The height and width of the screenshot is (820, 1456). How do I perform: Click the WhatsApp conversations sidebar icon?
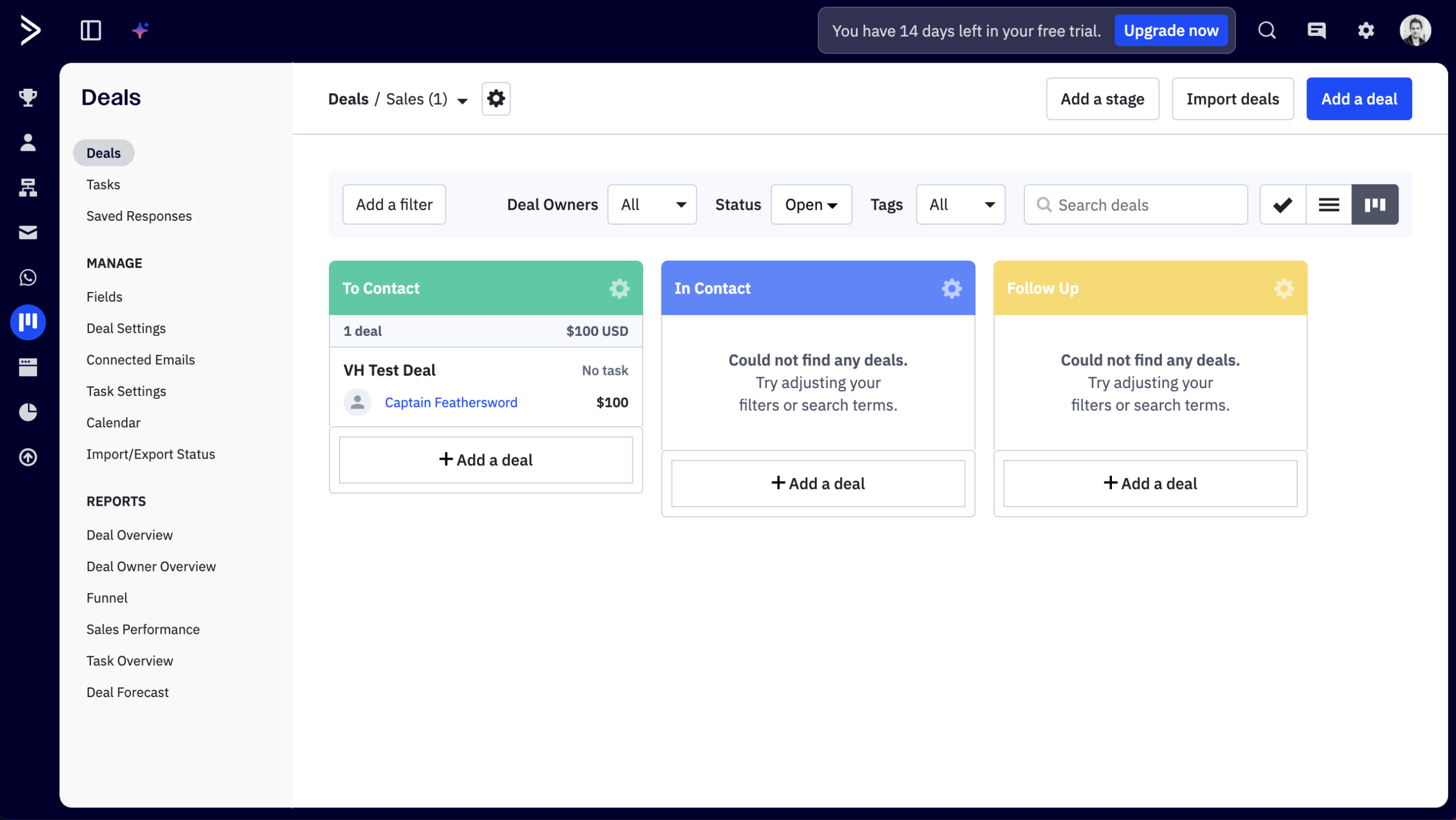coord(28,277)
